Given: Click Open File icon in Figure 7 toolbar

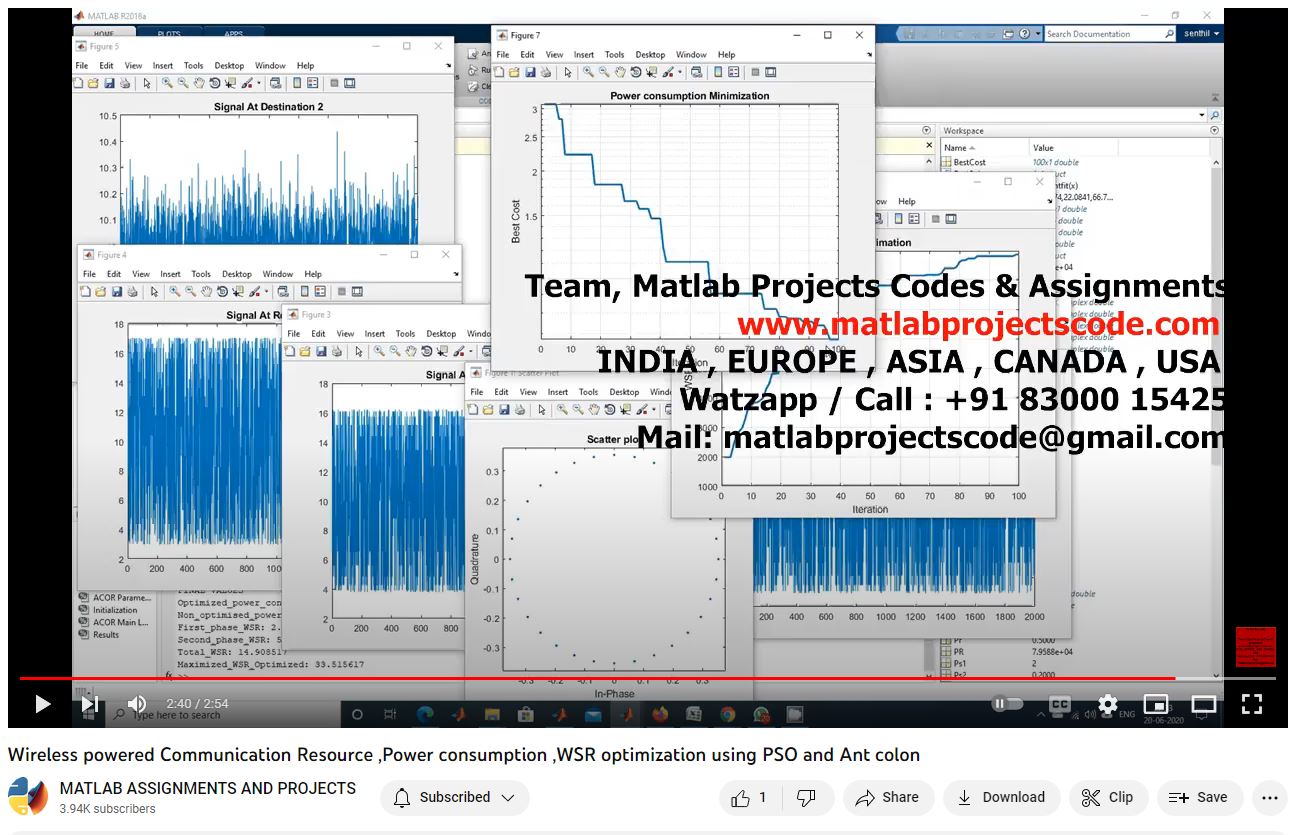Looking at the screenshot, I should click(x=514, y=72).
